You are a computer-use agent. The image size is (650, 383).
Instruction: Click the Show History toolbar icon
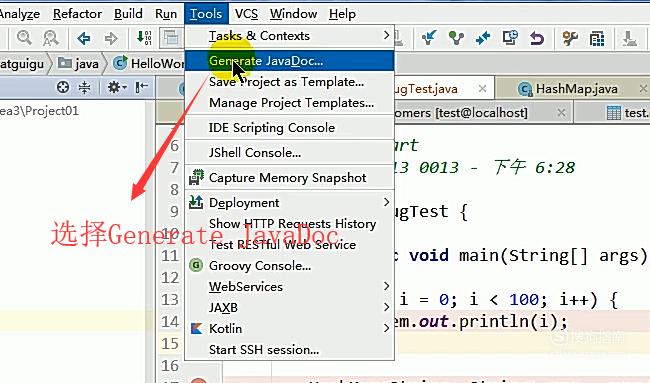tap(510, 38)
